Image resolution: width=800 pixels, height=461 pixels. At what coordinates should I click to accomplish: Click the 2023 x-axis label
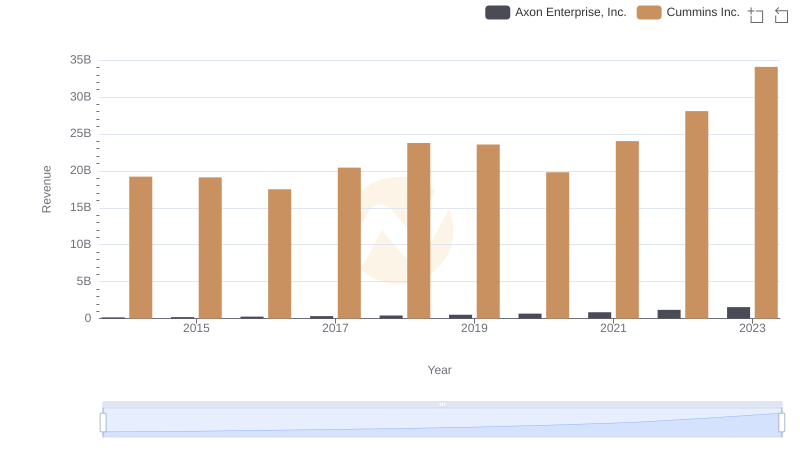point(753,328)
